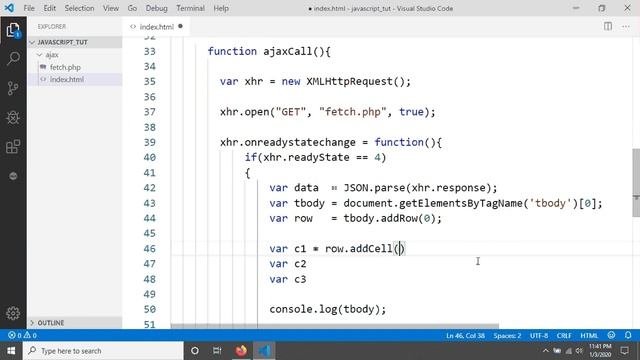
Task: Click the Windows Start button
Action: [11, 351]
